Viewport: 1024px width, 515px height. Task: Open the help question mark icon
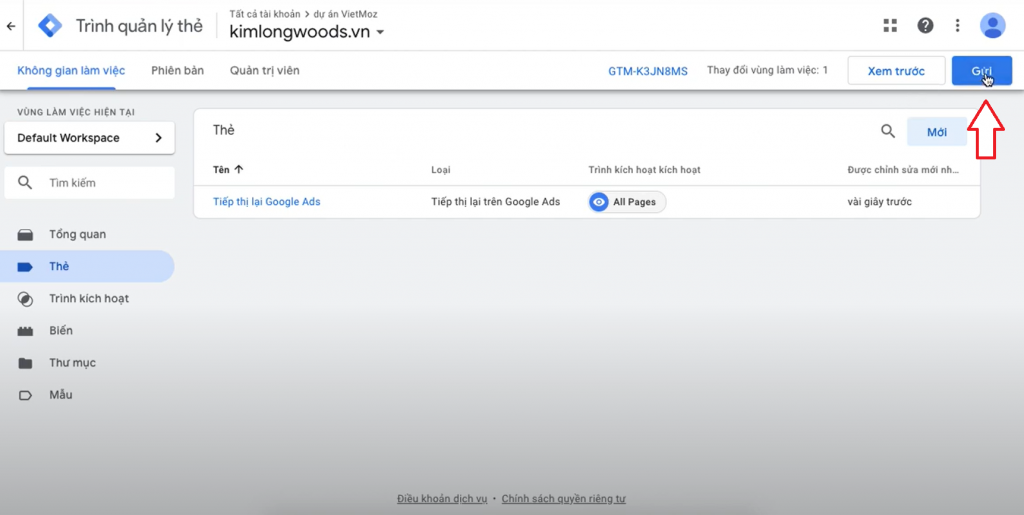(925, 25)
